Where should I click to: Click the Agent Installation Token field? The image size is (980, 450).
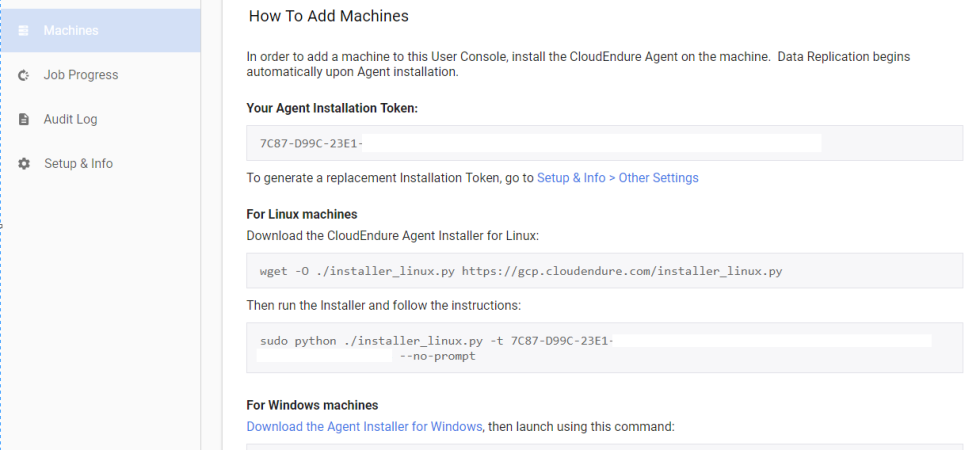(604, 143)
